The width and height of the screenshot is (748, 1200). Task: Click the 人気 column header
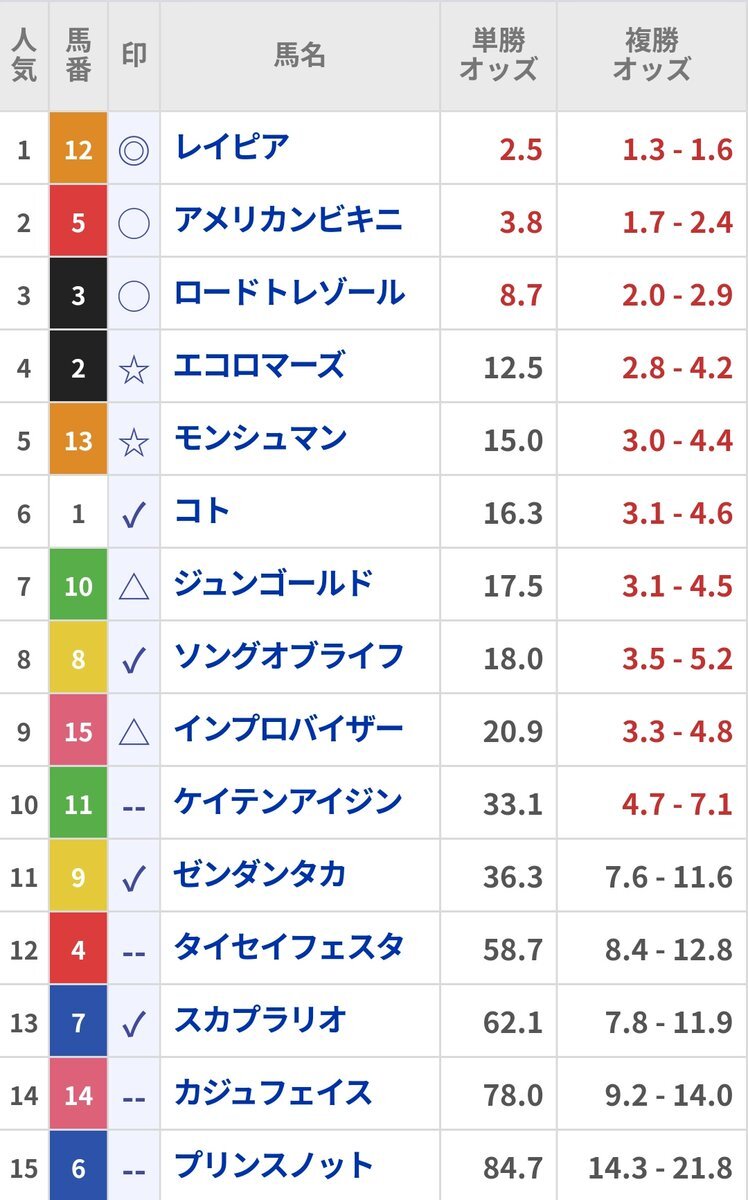coord(24,55)
